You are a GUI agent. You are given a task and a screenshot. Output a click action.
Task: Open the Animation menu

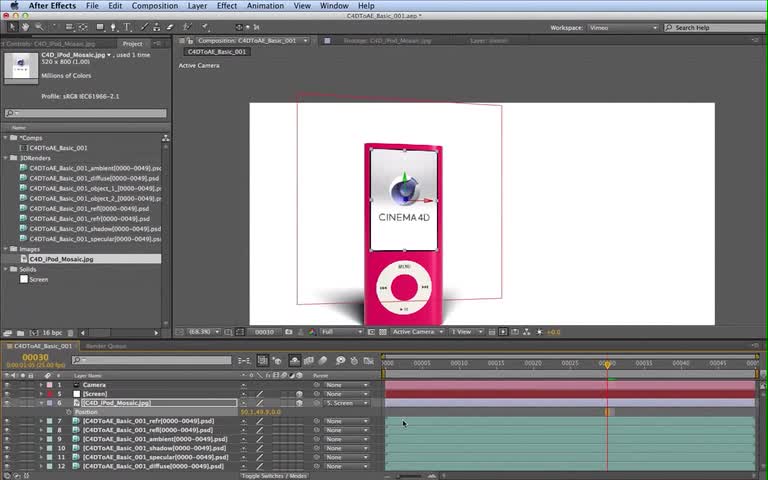pos(265,6)
